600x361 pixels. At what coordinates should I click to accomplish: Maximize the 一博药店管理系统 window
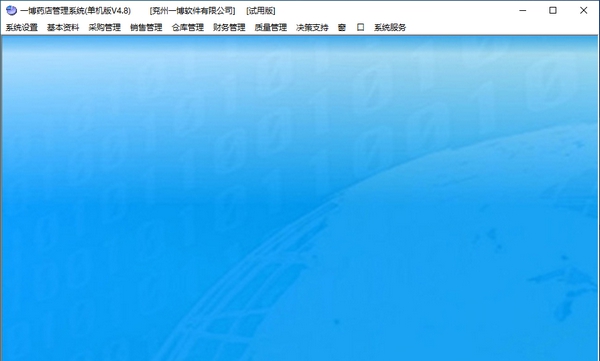(x=553, y=10)
